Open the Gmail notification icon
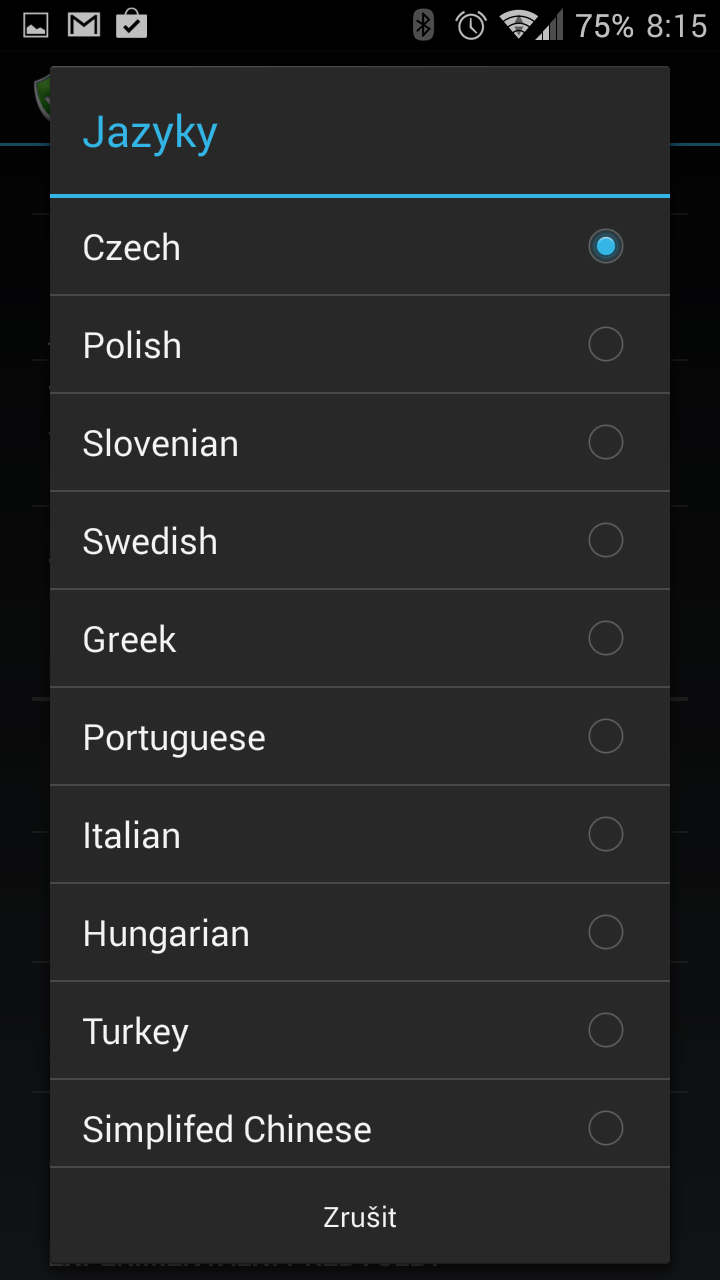The image size is (720, 1280). (x=84, y=25)
